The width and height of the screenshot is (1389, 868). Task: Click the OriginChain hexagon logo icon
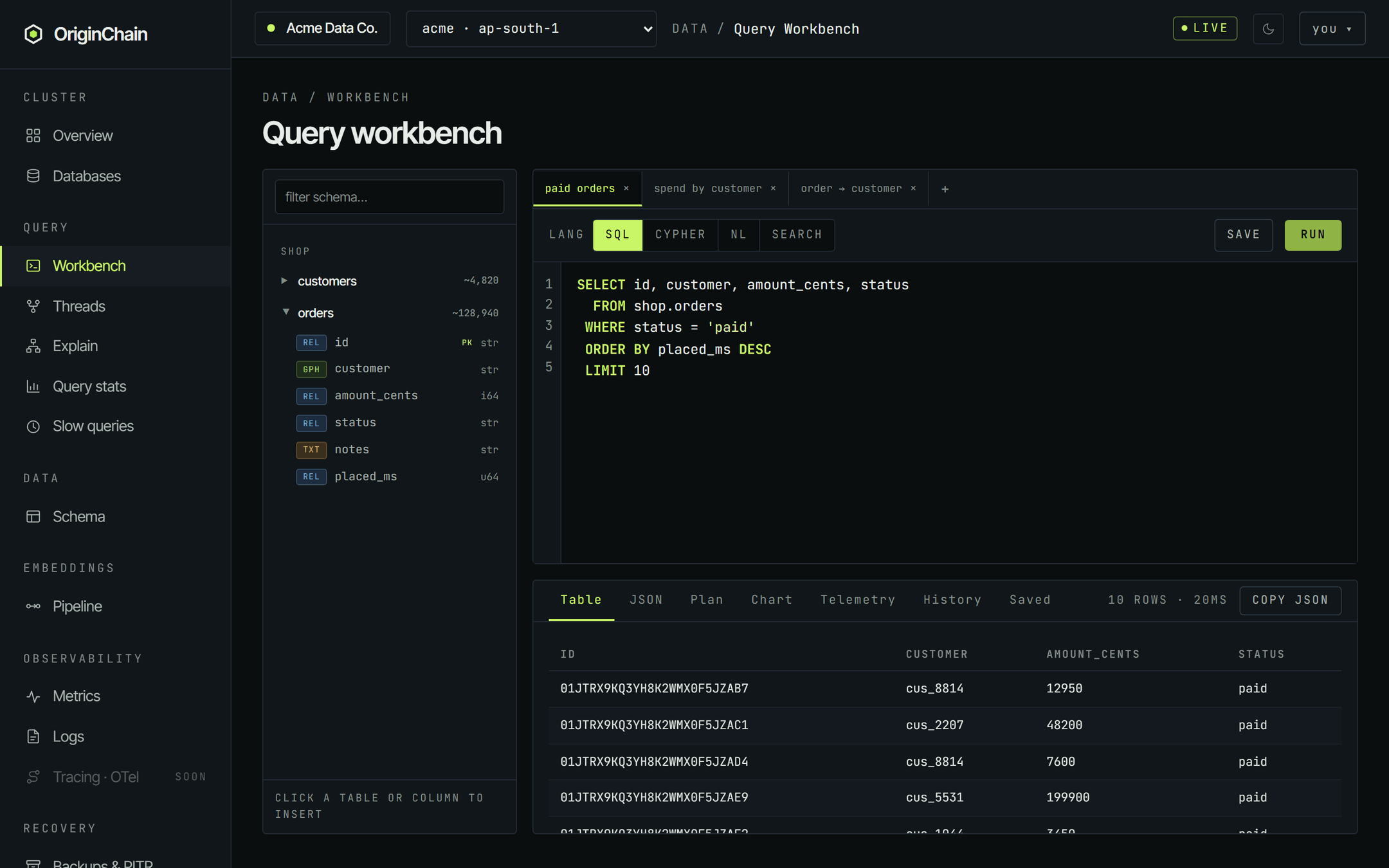[x=33, y=34]
